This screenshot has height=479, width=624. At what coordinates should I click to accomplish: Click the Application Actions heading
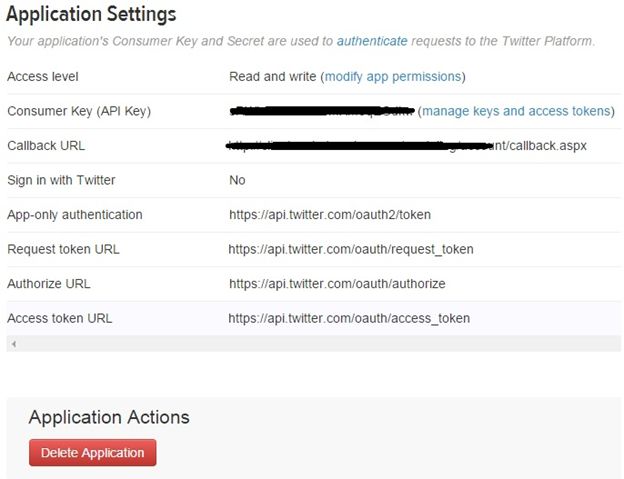coord(109,417)
